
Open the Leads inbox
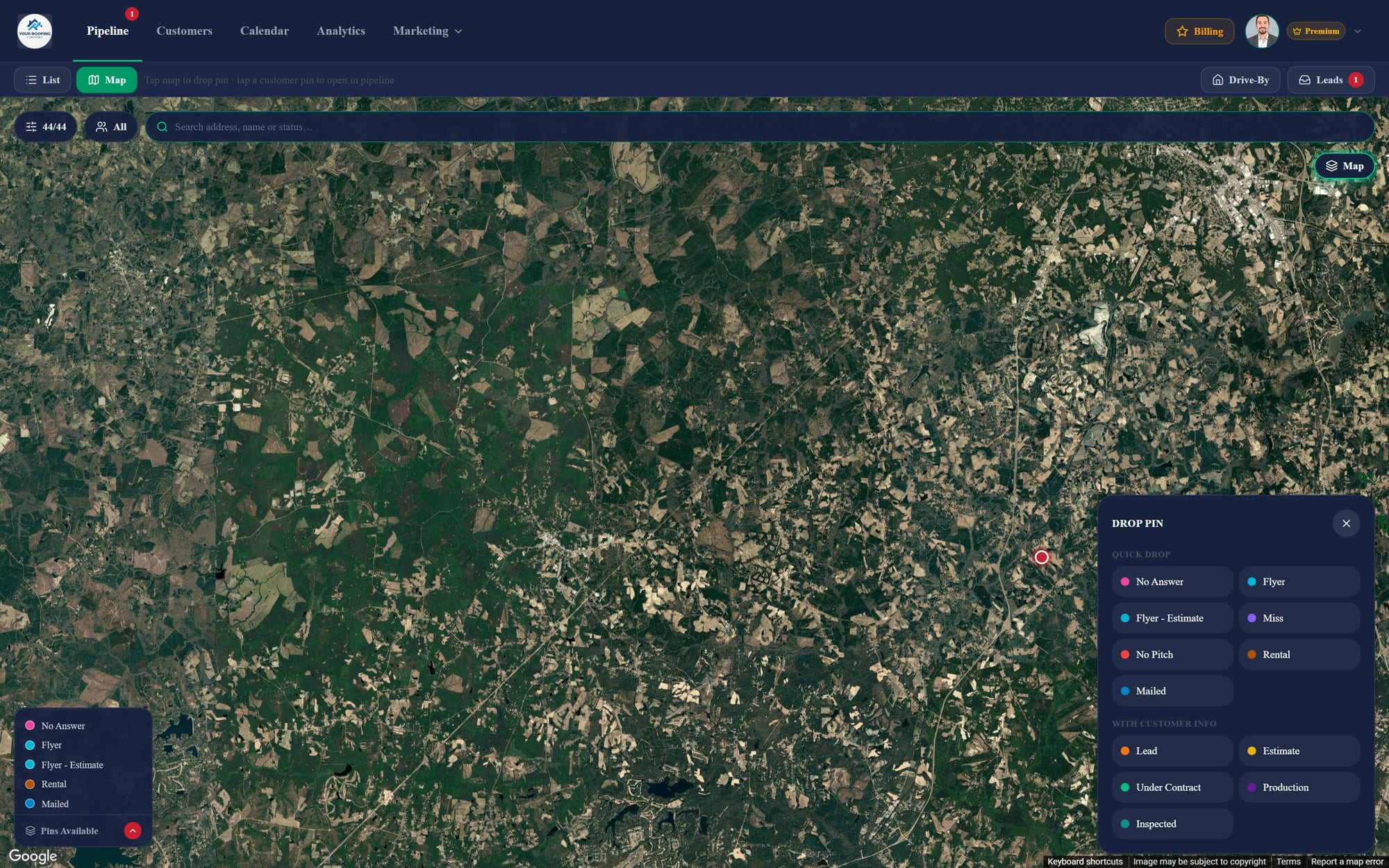1331,80
